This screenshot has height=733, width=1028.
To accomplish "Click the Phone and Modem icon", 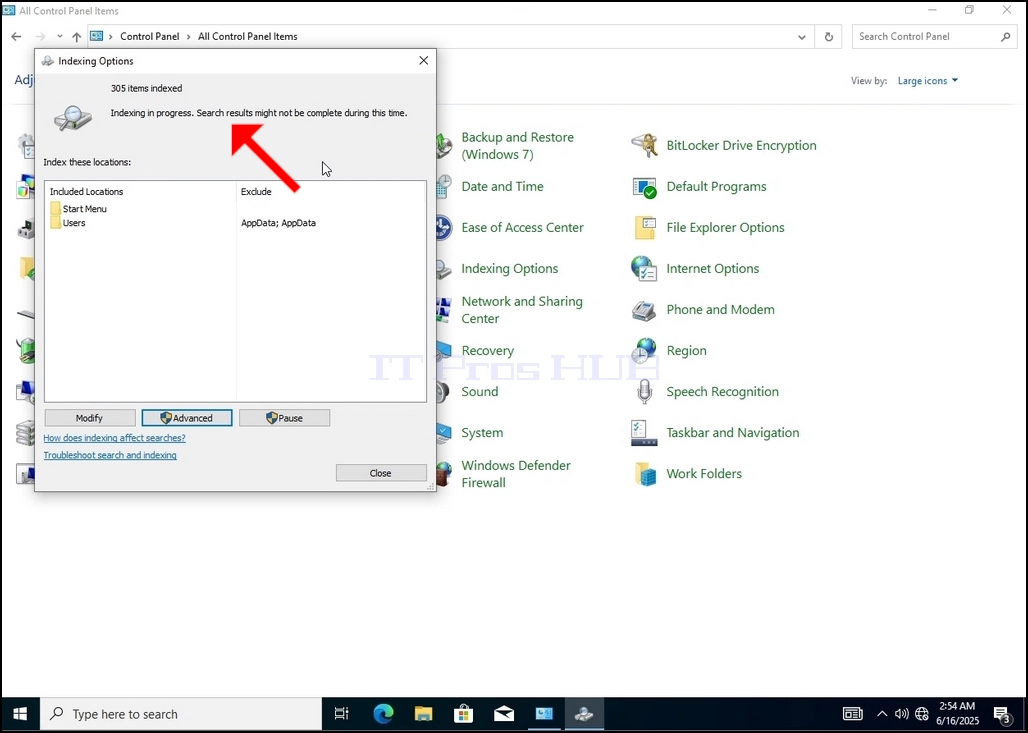I will pos(644,309).
